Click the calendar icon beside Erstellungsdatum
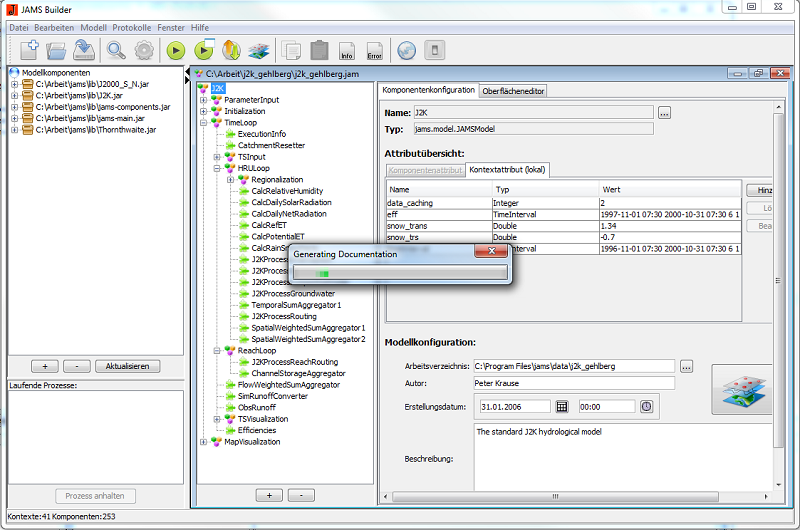Viewport: 800px width, 530px height. point(562,406)
